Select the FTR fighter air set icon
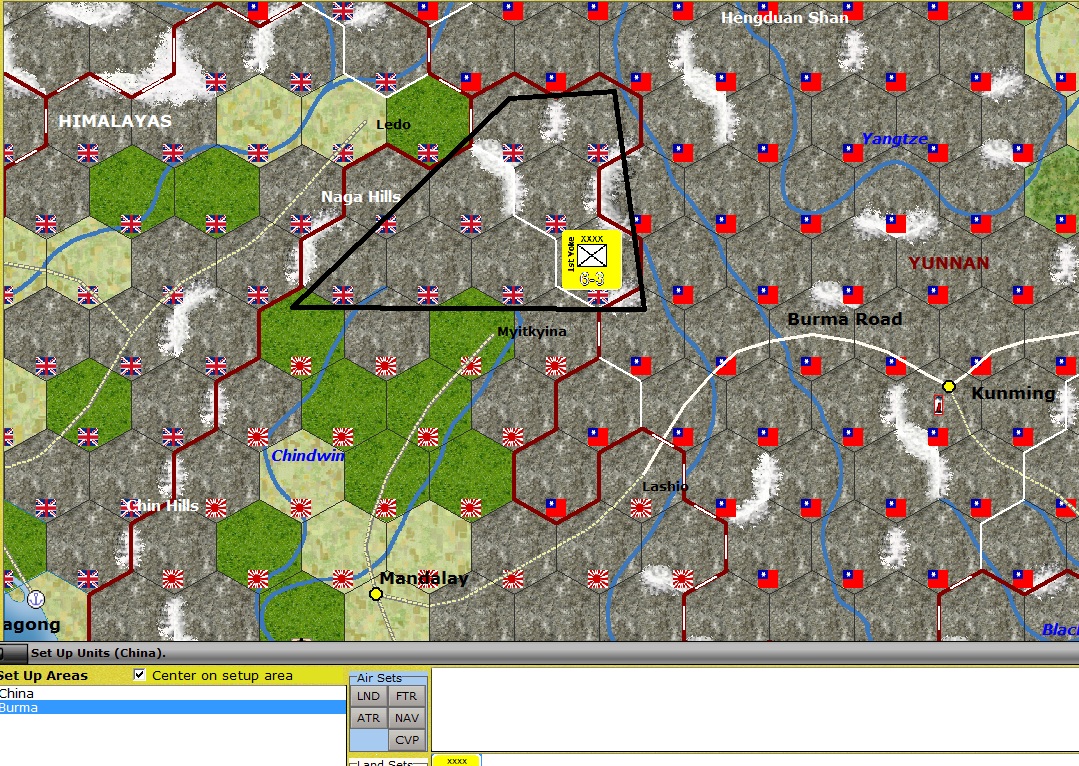Image resolution: width=1079 pixels, height=766 pixels. (405, 696)
